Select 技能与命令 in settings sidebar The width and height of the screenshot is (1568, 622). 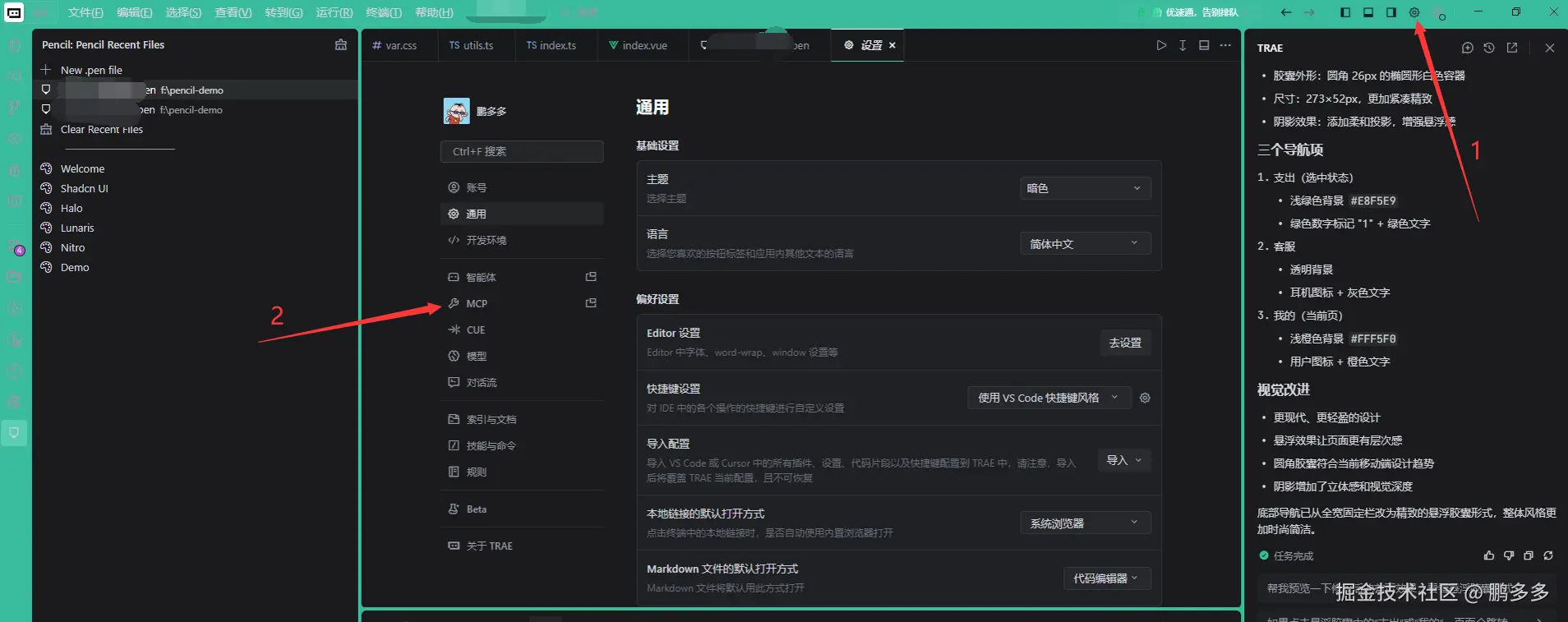tap(522, 445)
